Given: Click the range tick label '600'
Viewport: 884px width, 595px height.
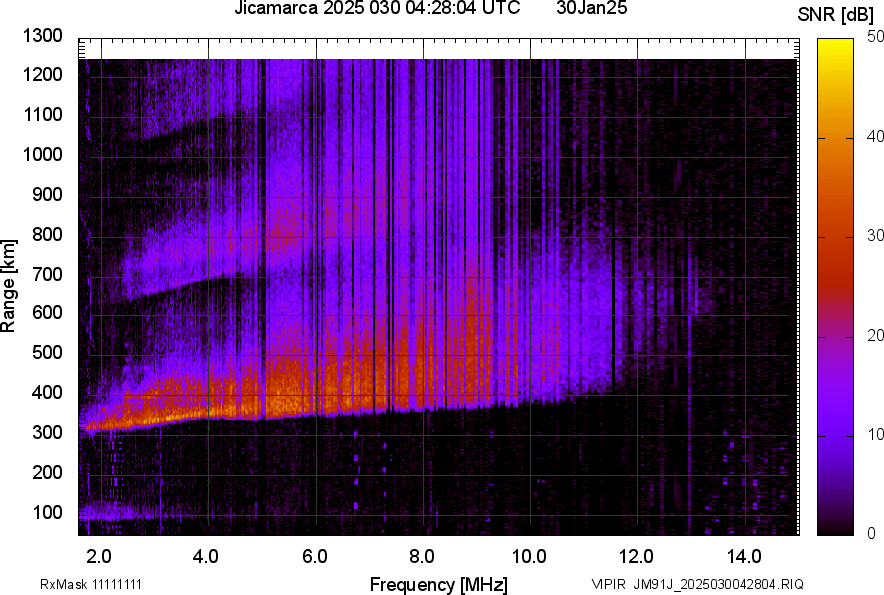Looking at the screenshot, I should [x=47, y=312].
